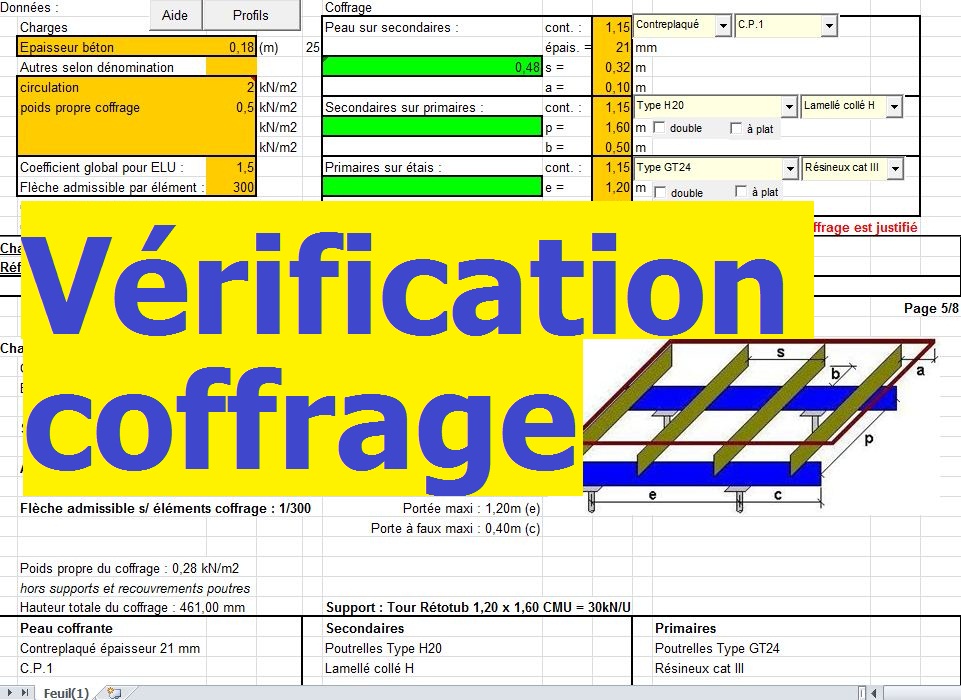Select cont. 1,15 in Secondaires sur primaires row
This screenshot has height=700, width=961.
(612, 107)
